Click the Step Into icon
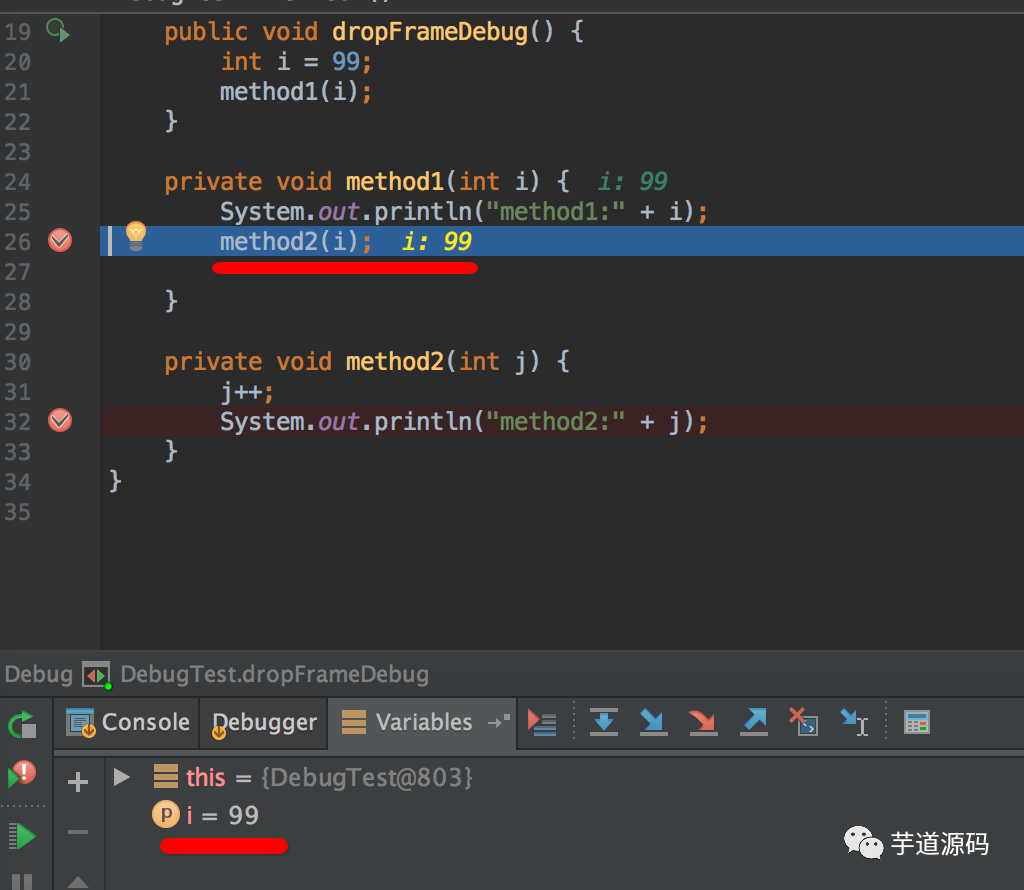1024x890 pixels. [x=653, y=722]
